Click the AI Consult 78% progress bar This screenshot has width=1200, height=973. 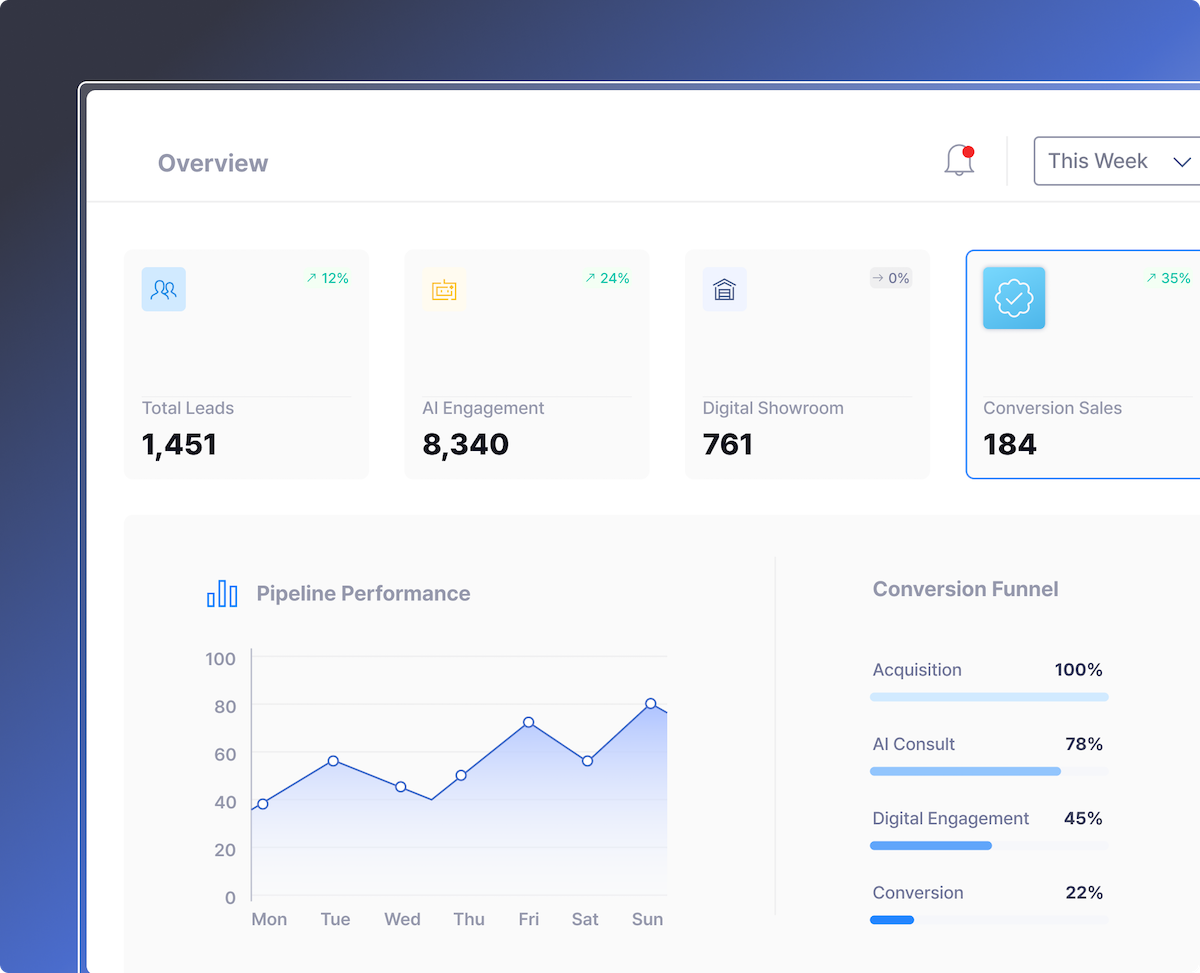click(965, 771)
